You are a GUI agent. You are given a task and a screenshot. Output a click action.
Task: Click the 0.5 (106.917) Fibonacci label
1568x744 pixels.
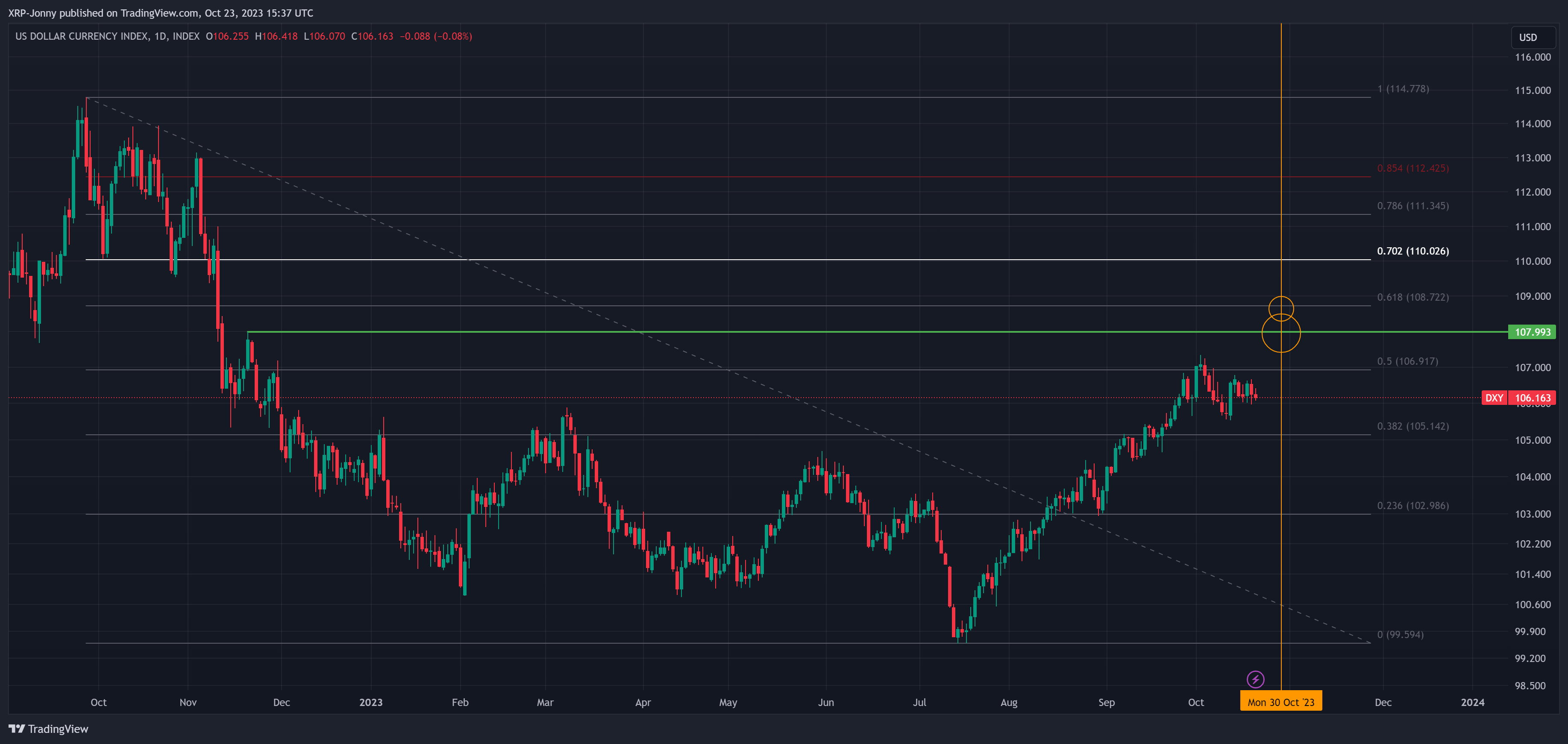click(x=1407, y=361)
